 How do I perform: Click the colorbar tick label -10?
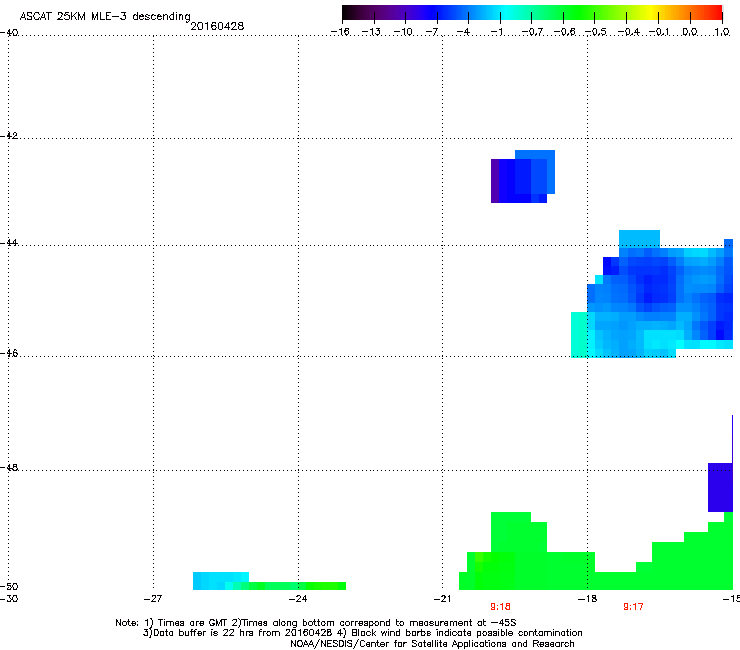point(403,32)
